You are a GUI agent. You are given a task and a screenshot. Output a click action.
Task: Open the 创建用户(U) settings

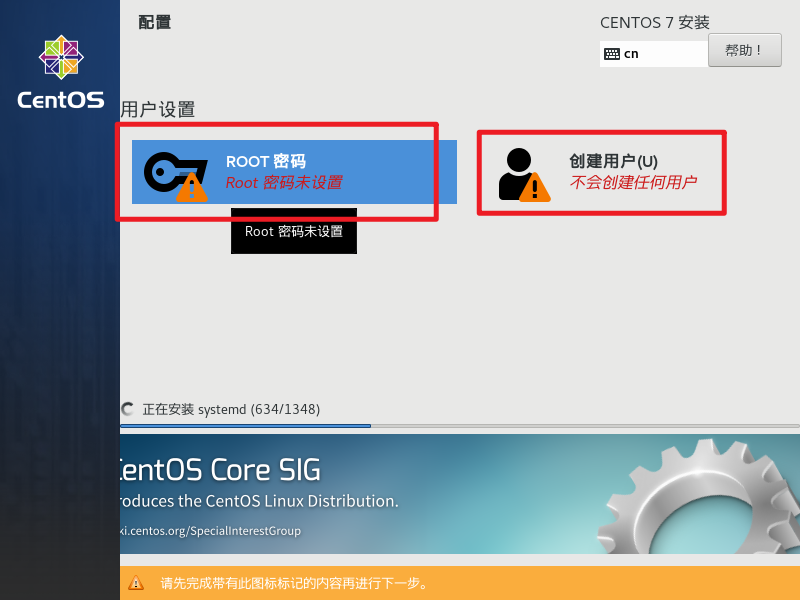coord(602,173)
